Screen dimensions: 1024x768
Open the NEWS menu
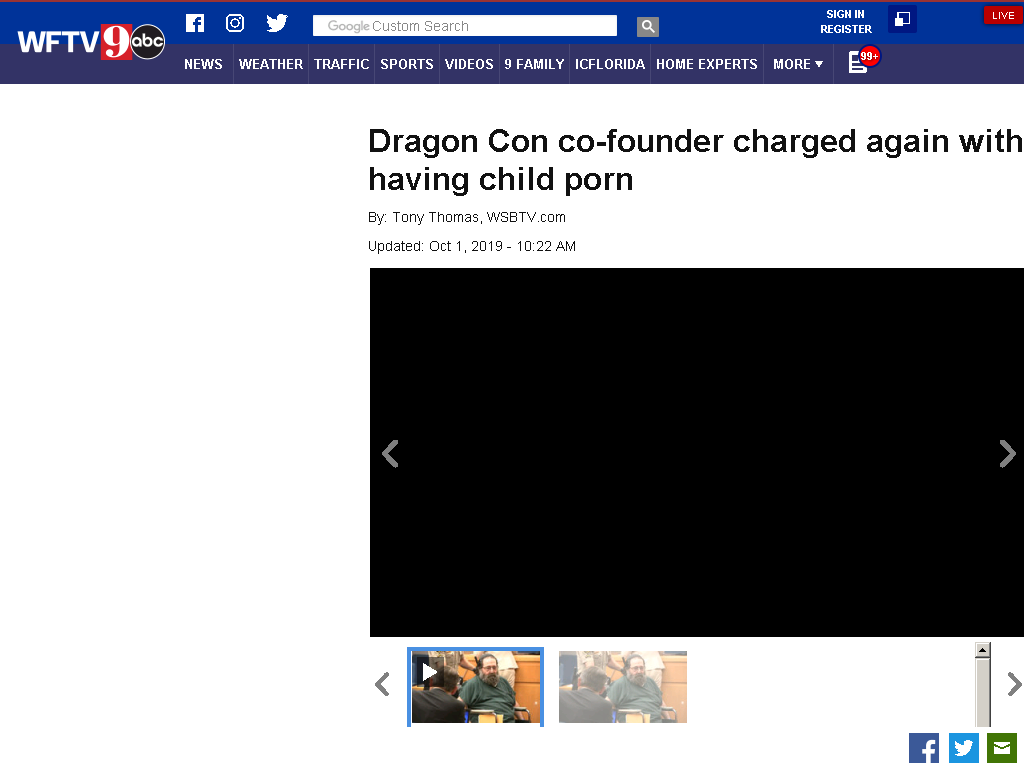click(x=203, y=64)
